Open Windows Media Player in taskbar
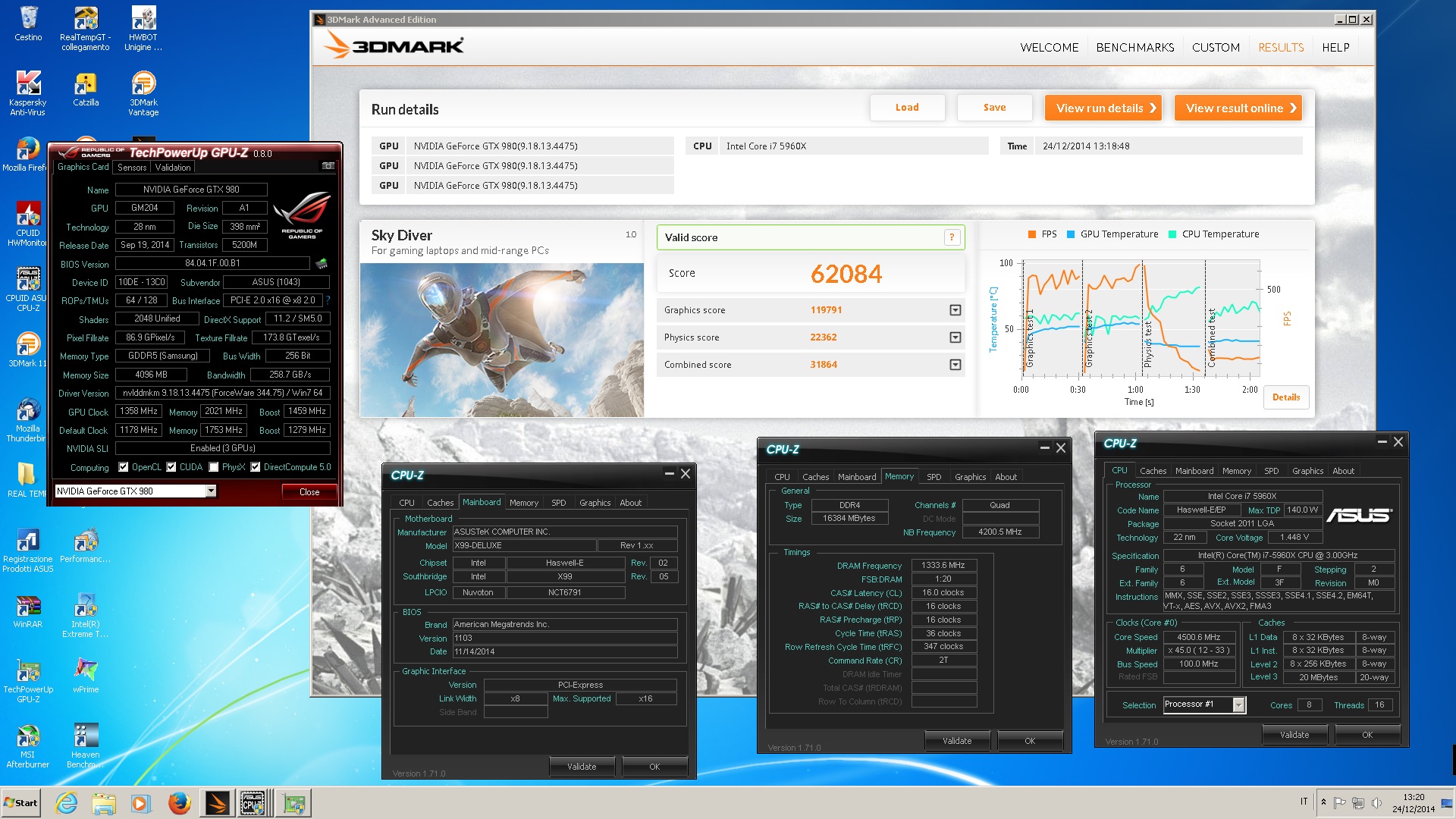Screen dimensions: 1456x819 click(140, 803)
